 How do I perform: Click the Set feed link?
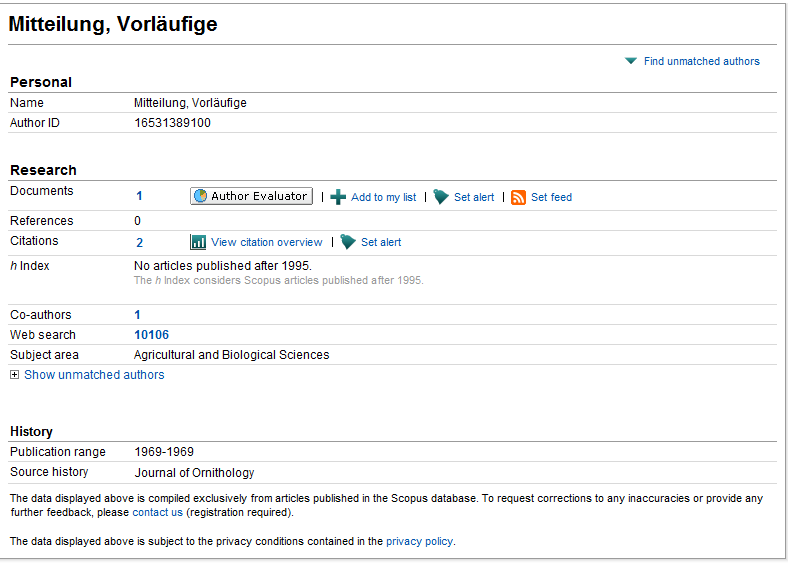[551, 197]
